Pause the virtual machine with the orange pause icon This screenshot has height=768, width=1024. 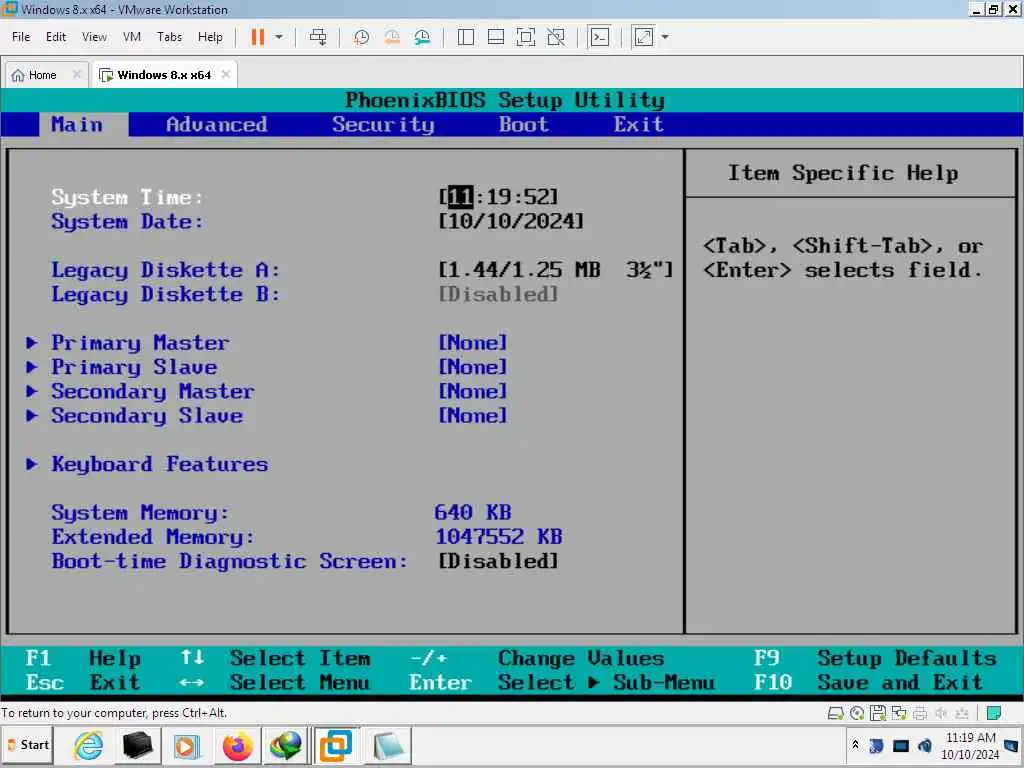pyautogui.click(x=258, y=37)
